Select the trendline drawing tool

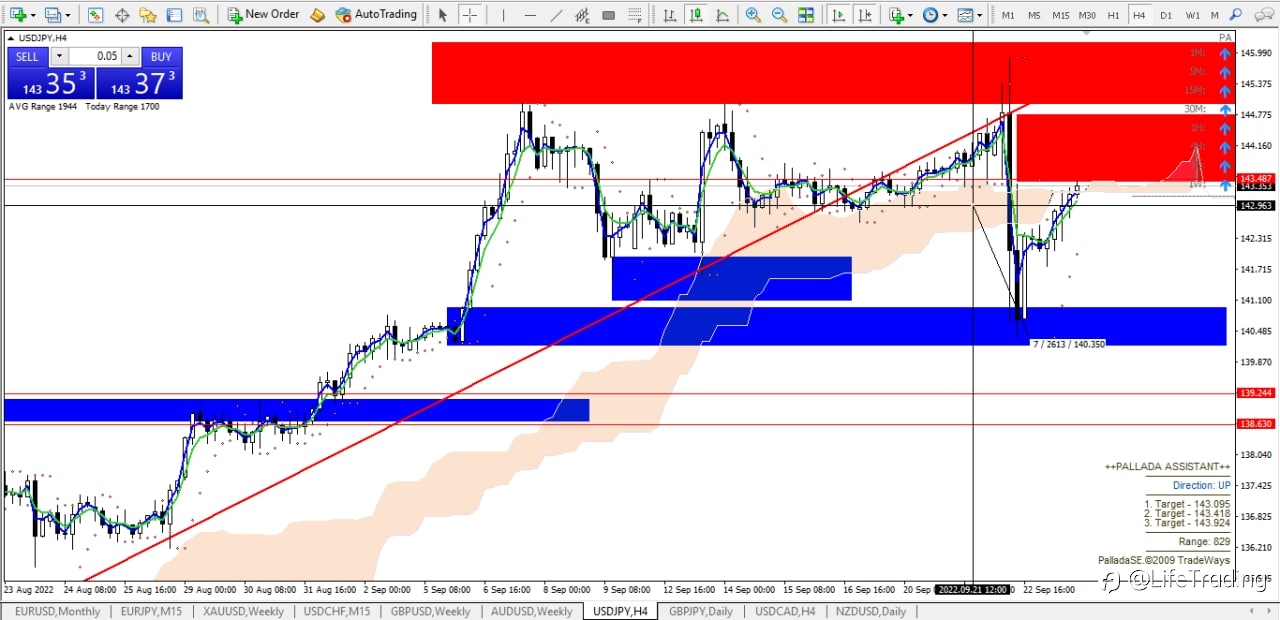click(x=556, y=15)
